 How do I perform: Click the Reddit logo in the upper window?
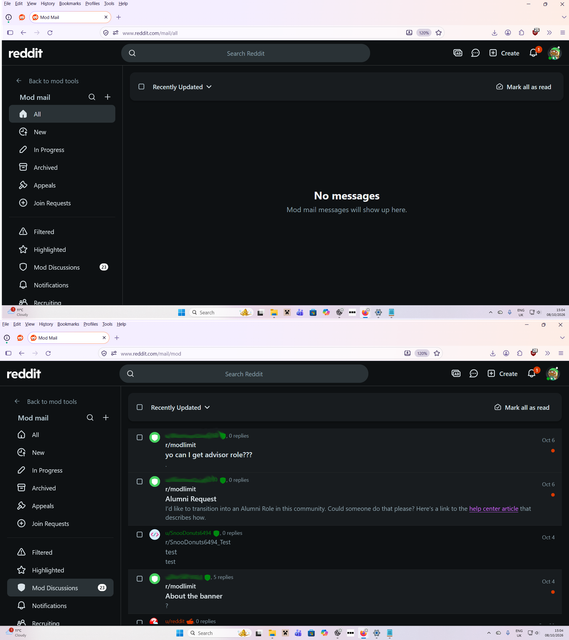click(25, 53)
